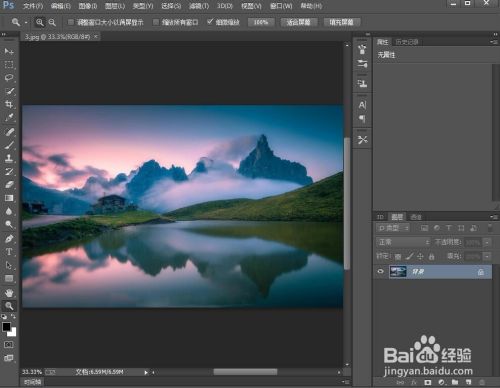The image size is (500, 388).
Task: Toggle shape layer filter
Action: click(x=461, y=228)
